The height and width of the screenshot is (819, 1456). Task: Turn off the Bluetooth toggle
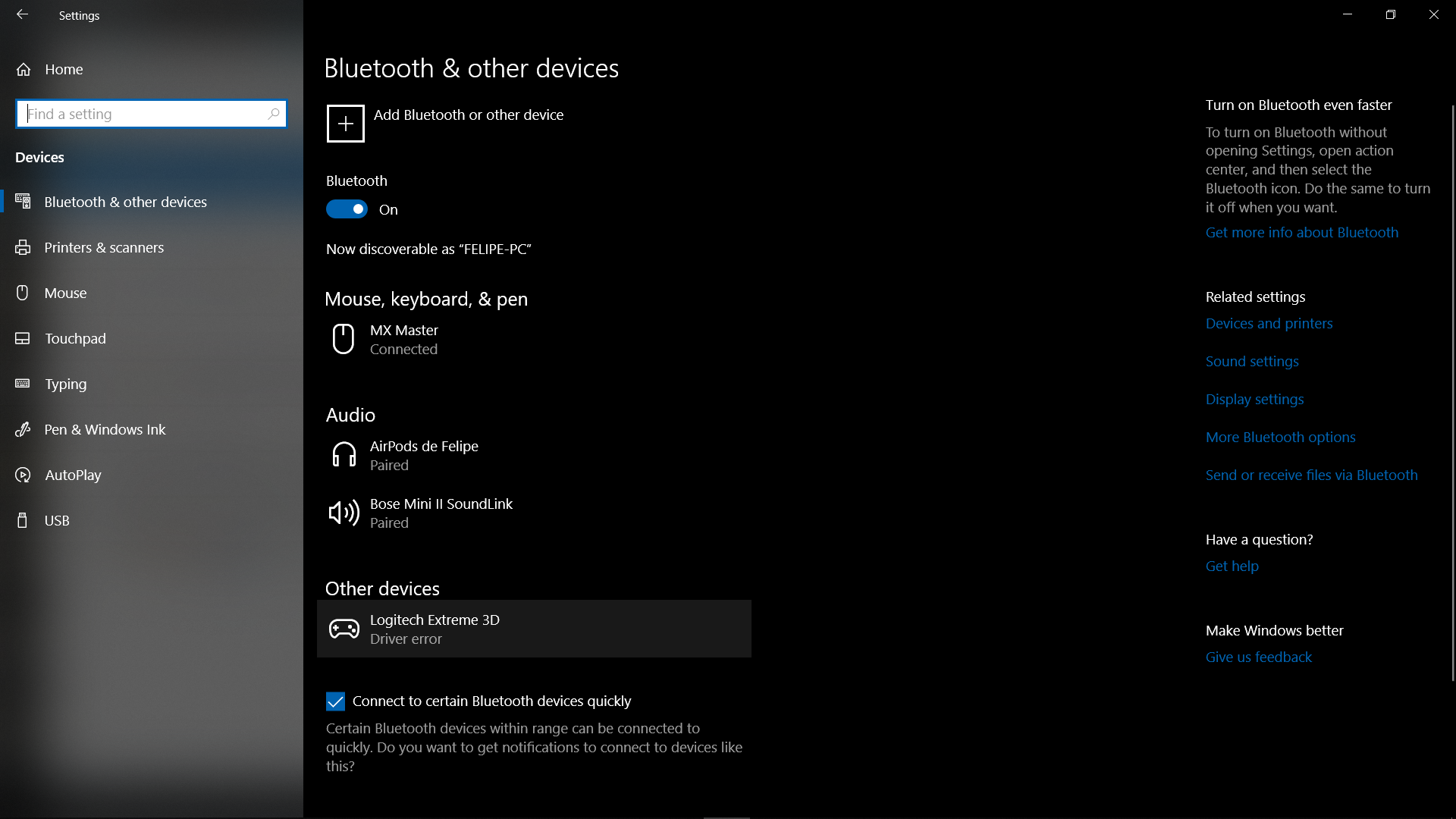point(347,209)
